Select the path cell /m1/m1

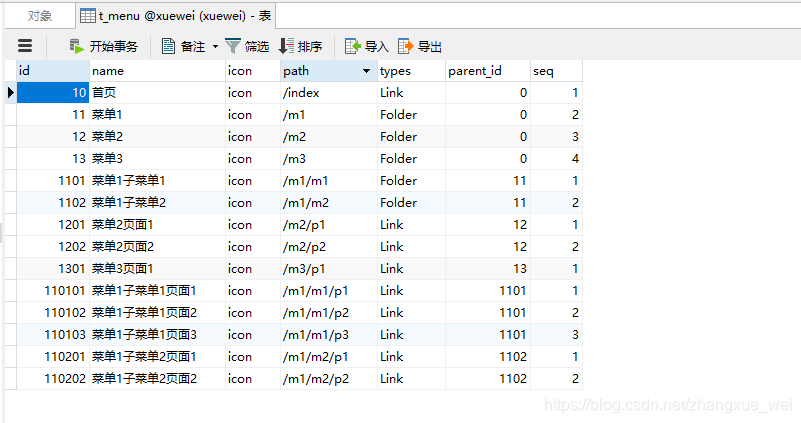click(x=329, y=180)
